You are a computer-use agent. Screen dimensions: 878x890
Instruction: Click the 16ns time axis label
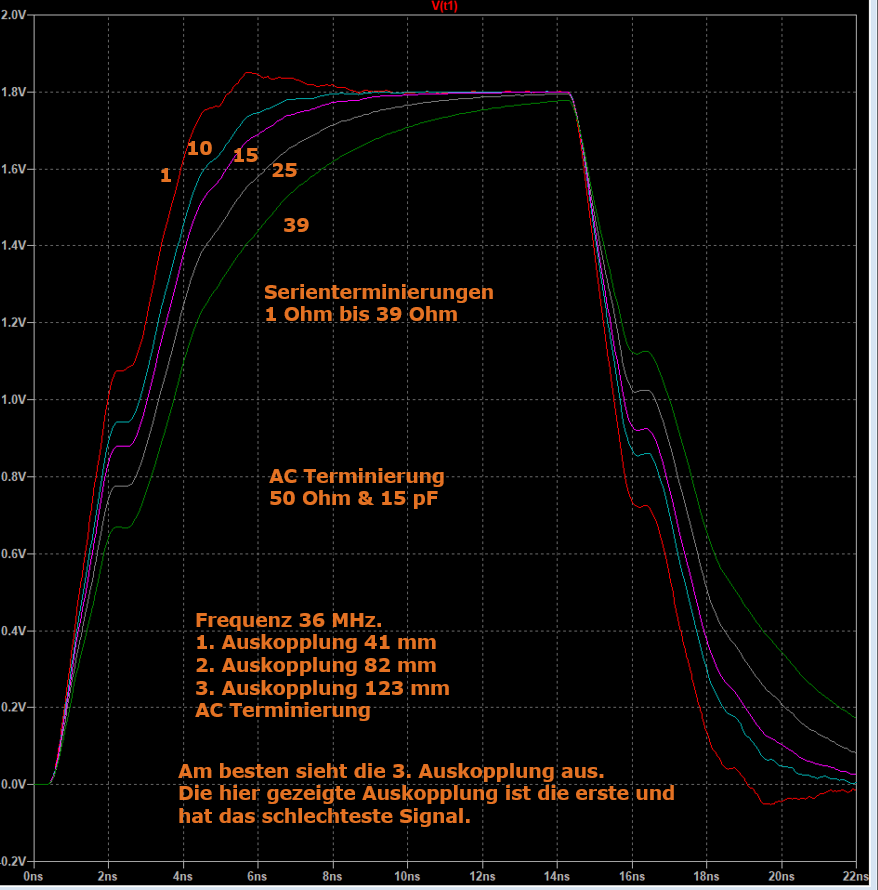(x=632, y=876)
